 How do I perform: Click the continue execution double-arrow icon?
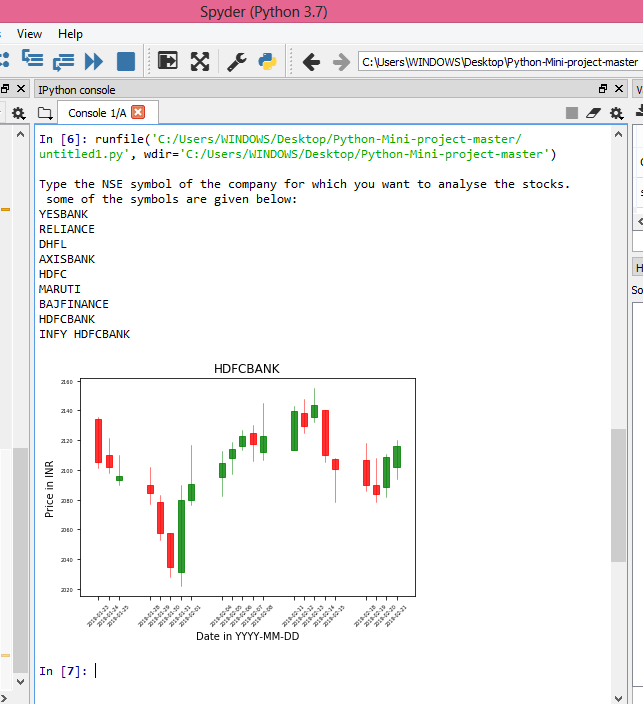(x=94, y=62)
